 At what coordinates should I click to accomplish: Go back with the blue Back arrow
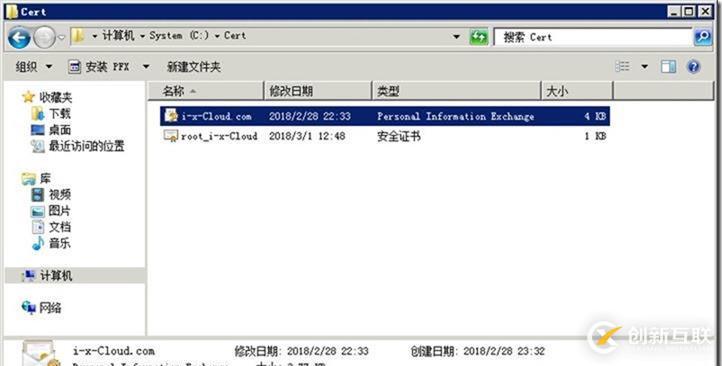point(19,37)
